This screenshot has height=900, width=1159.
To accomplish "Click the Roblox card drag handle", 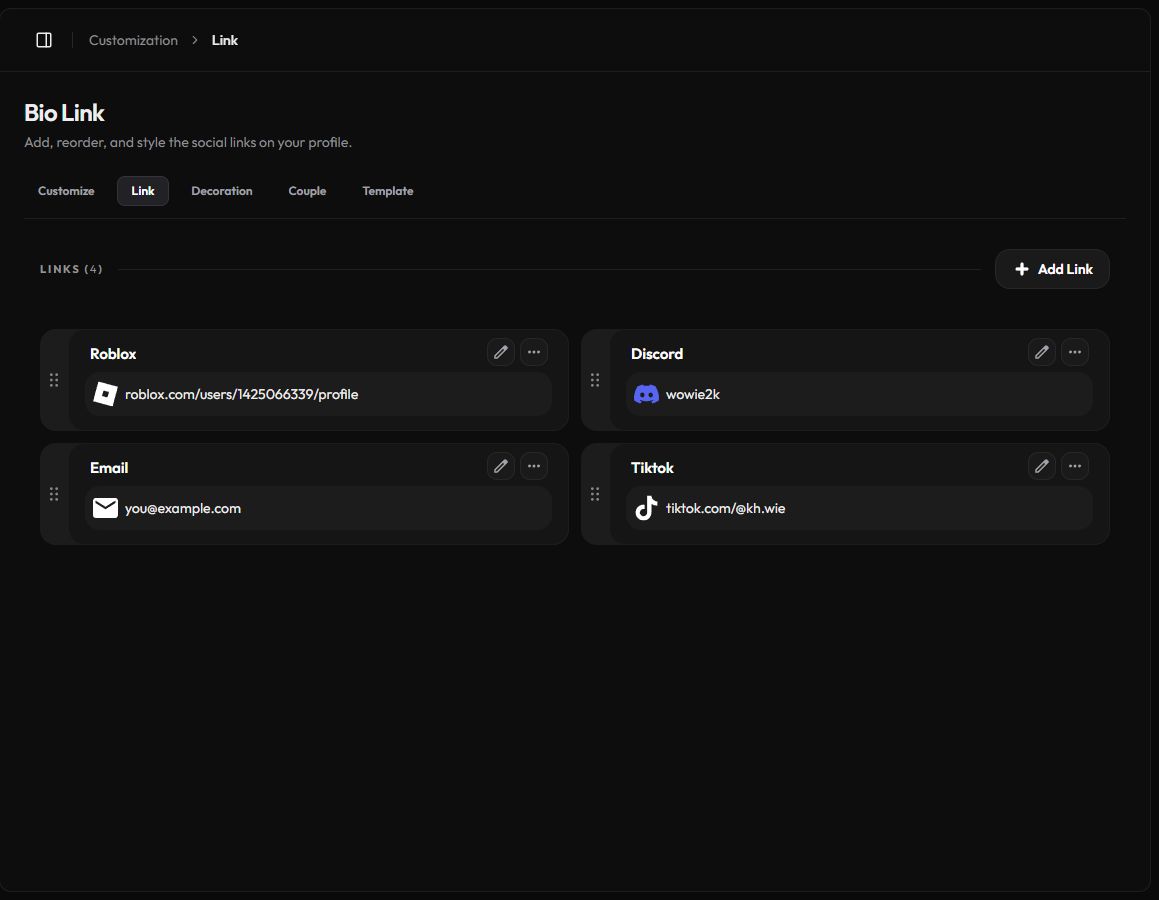I will tap(54, 380).
